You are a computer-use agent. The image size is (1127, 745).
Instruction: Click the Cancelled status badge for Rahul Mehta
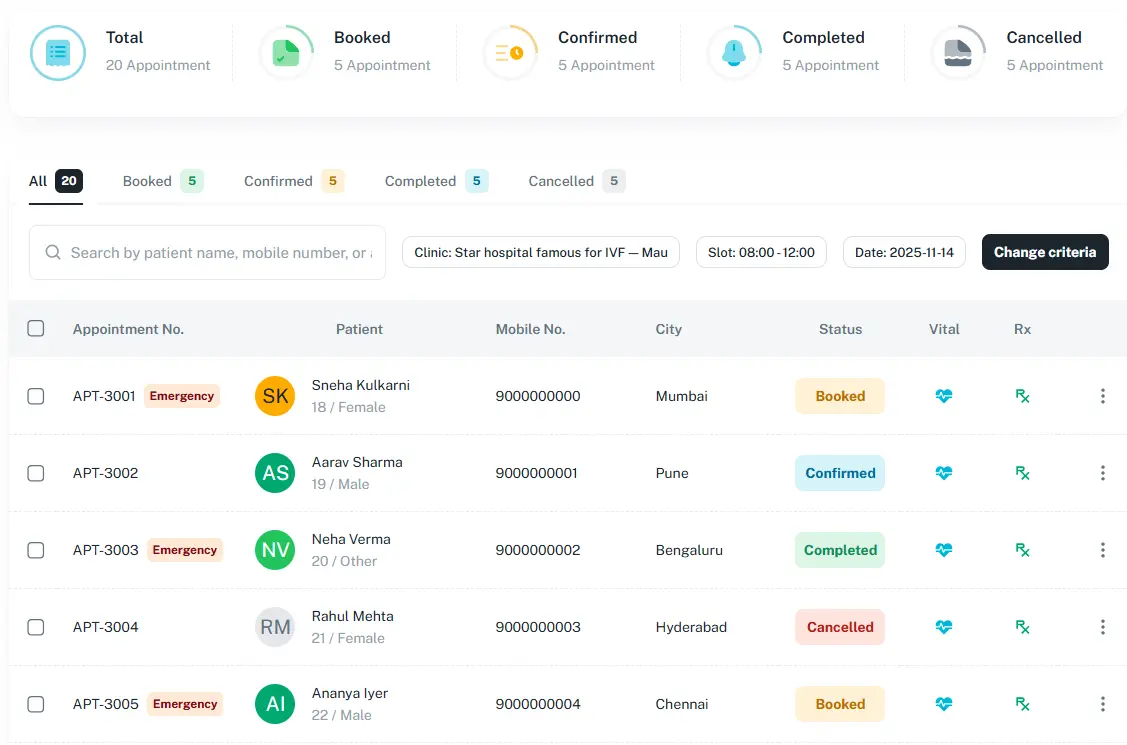coord(840,626)
